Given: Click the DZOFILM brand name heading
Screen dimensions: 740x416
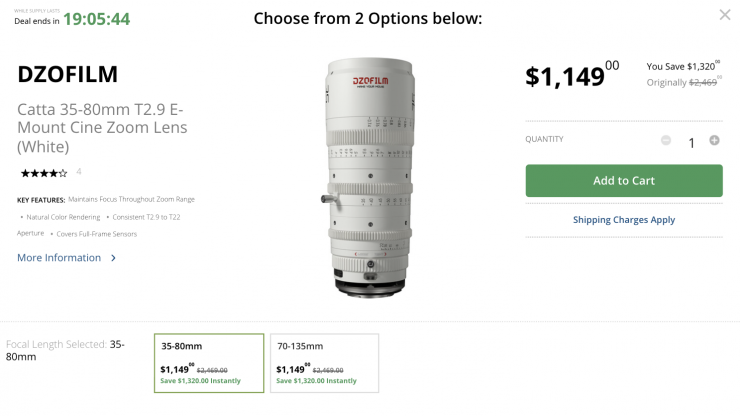Looking at the screenshot, I should pyautogui.click(x=68, y=74).
